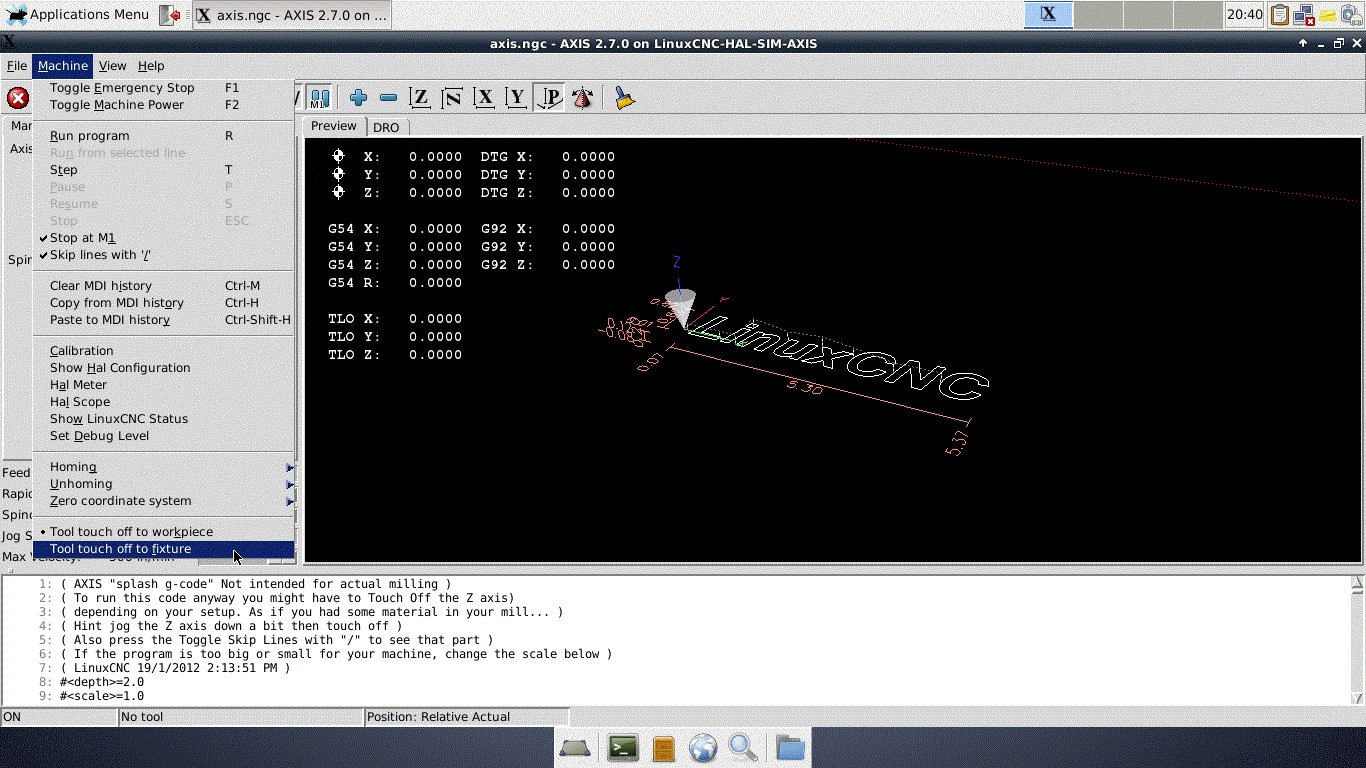Image resolution: width=1366 pixels, height=768 pixels.
Task: Choose Show LinuxCNC Status
Action: (x=164, y=419)
